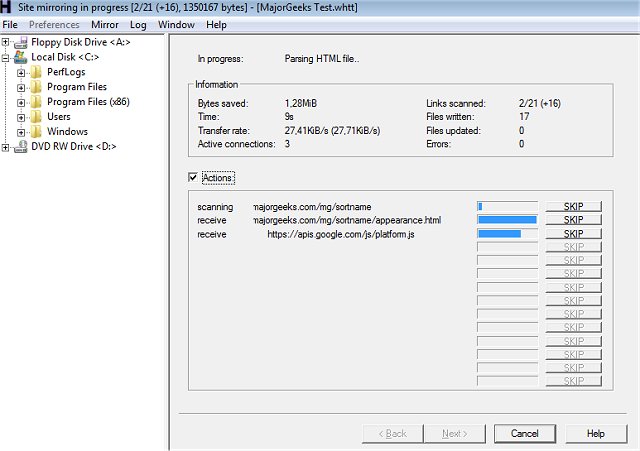Expand the Program Files (x86) node
Screen dimensions: 640x451
(21, 102)
